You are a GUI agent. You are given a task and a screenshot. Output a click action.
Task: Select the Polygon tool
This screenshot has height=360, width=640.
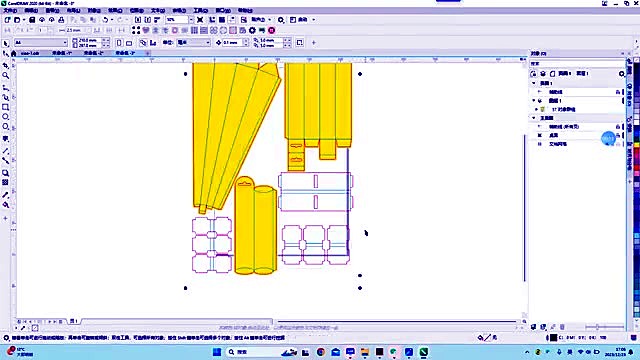[5, 127]
